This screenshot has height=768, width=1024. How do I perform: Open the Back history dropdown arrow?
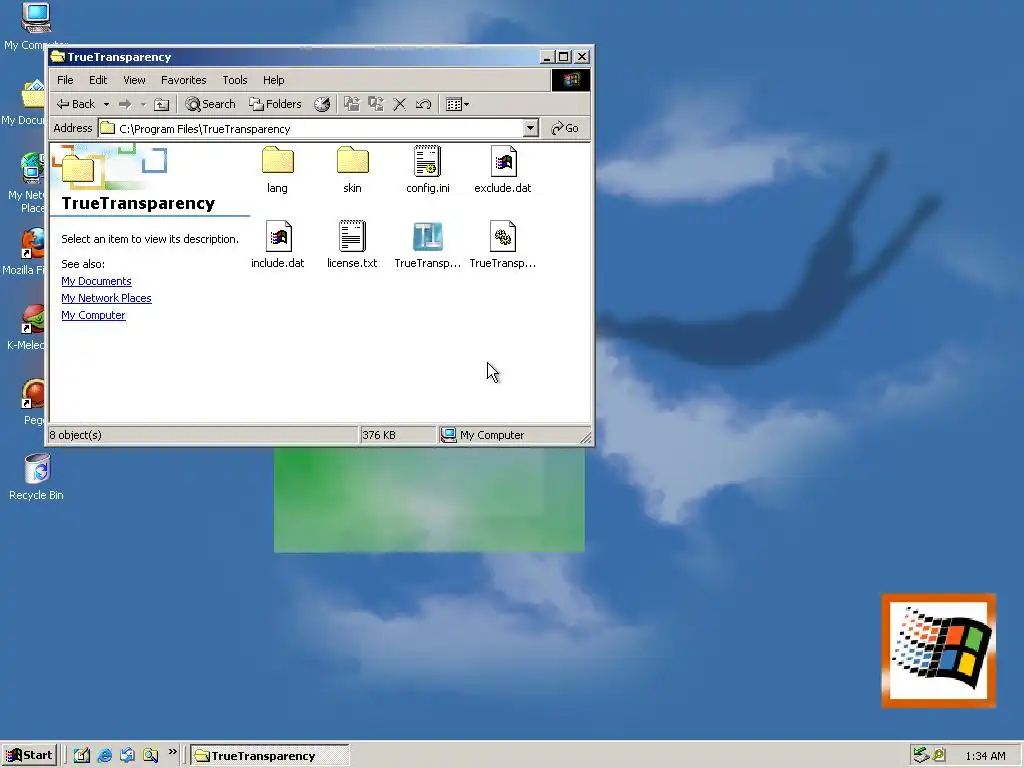[x=106, y=104]
